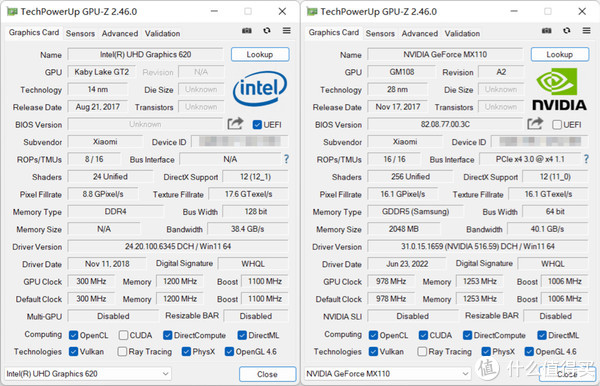The height and width of the screenshot is (386, 600).
Task: Select Graphics Card tab in Intel window
Action: [x=34, y=33]
